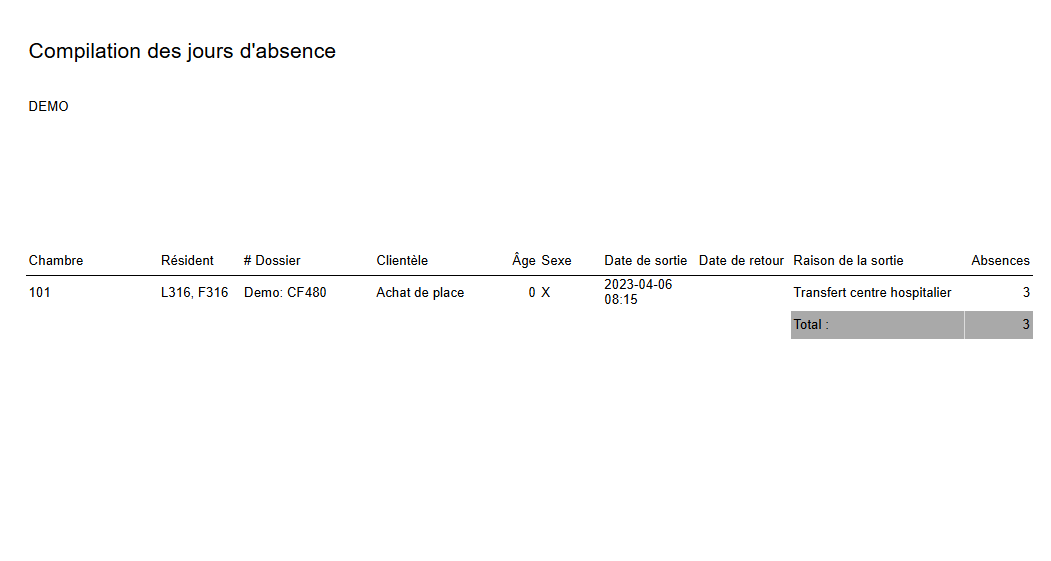
Task: Select the '# Dossier' column header
Action: point(272,260)
